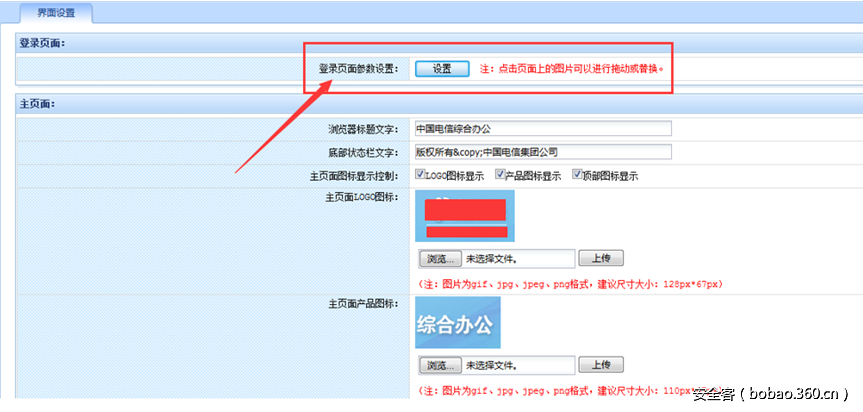Click the 未选择文件 text under 综合办公 image
863x412 pixels.
click(x=491, y=365)
